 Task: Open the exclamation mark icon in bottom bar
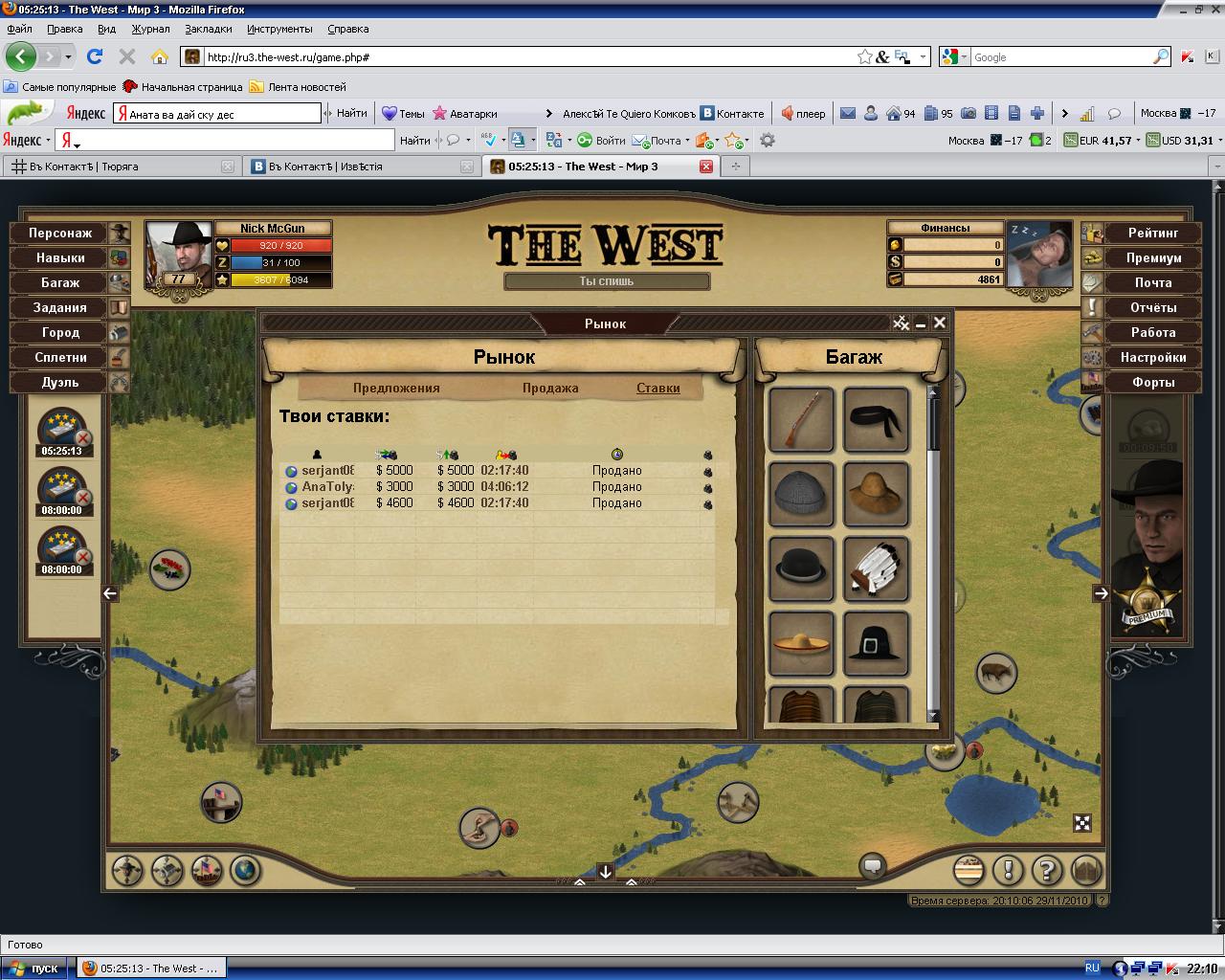[x=1008, y=871]
